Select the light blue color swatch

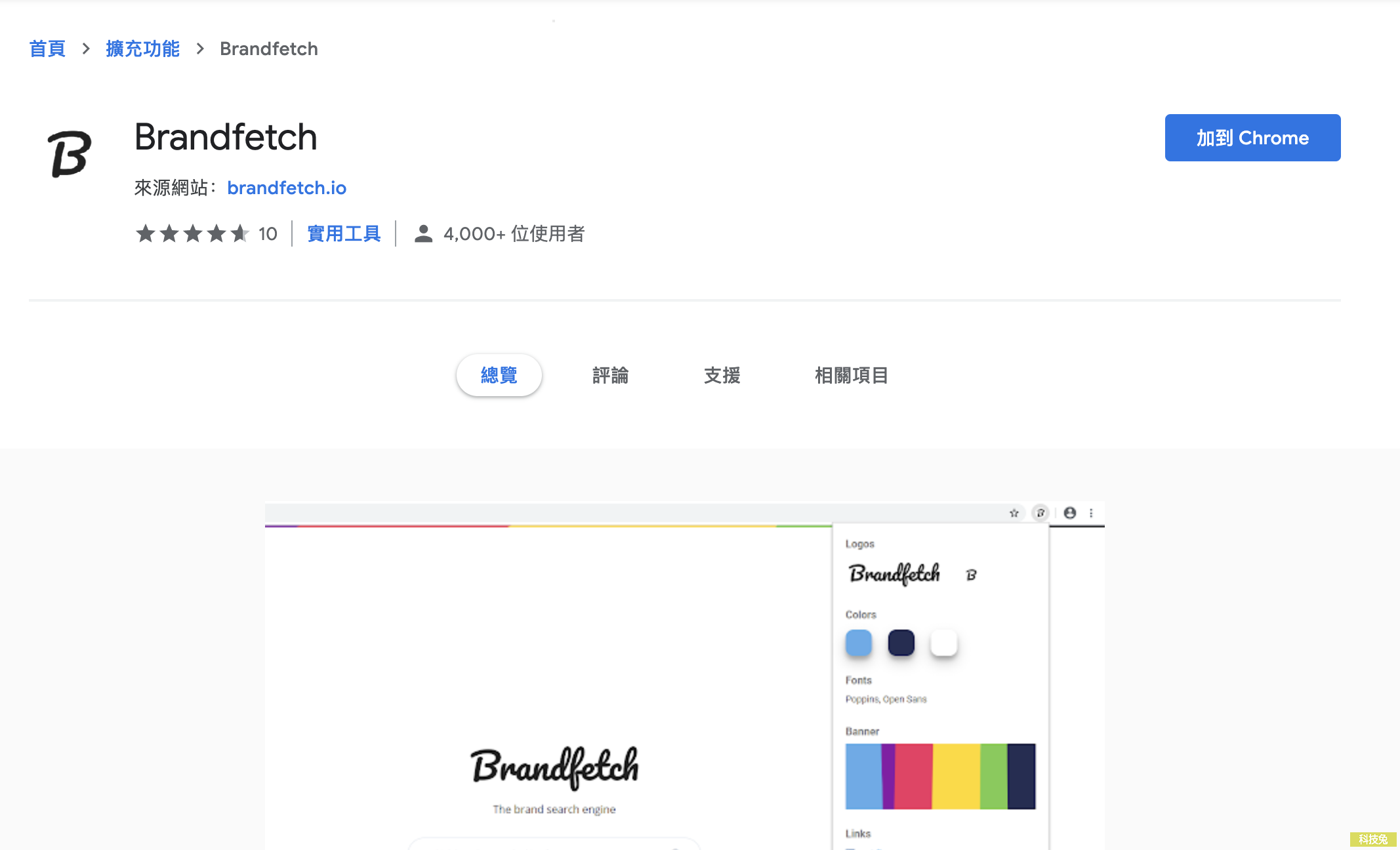(x=859, y=643)
